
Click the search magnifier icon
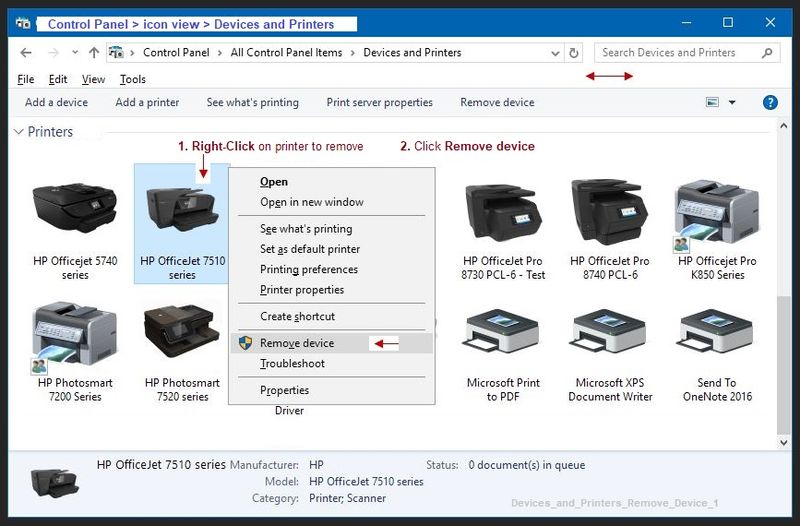[x=767, y=53]
